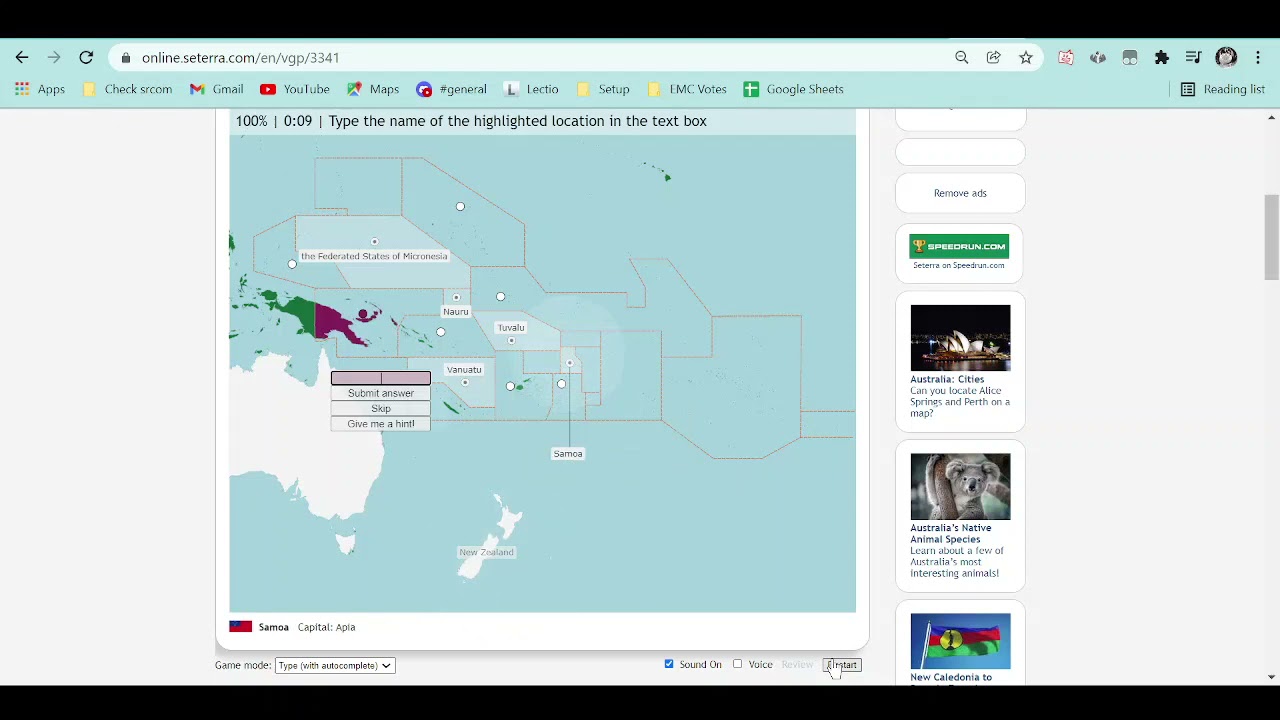Click the Federated States of Micronesia label
Viewport: 1280px width, 720px height.
(374, 256)
